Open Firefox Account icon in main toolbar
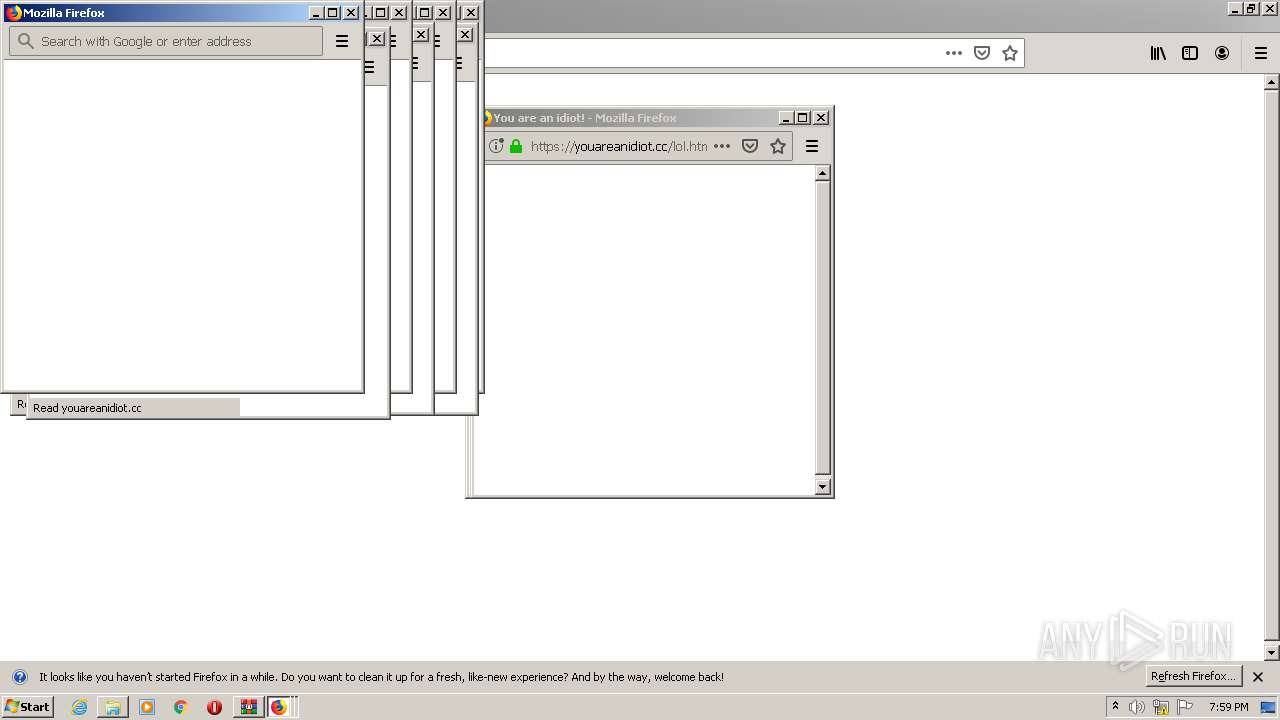The height and width of the screenshot is (720, 1280). 1222,53
